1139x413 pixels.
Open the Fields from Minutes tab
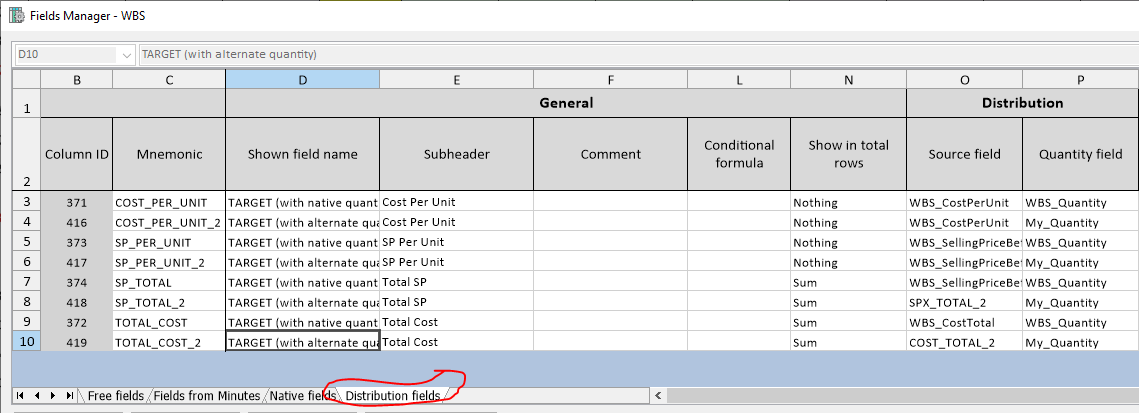point(207,396)
